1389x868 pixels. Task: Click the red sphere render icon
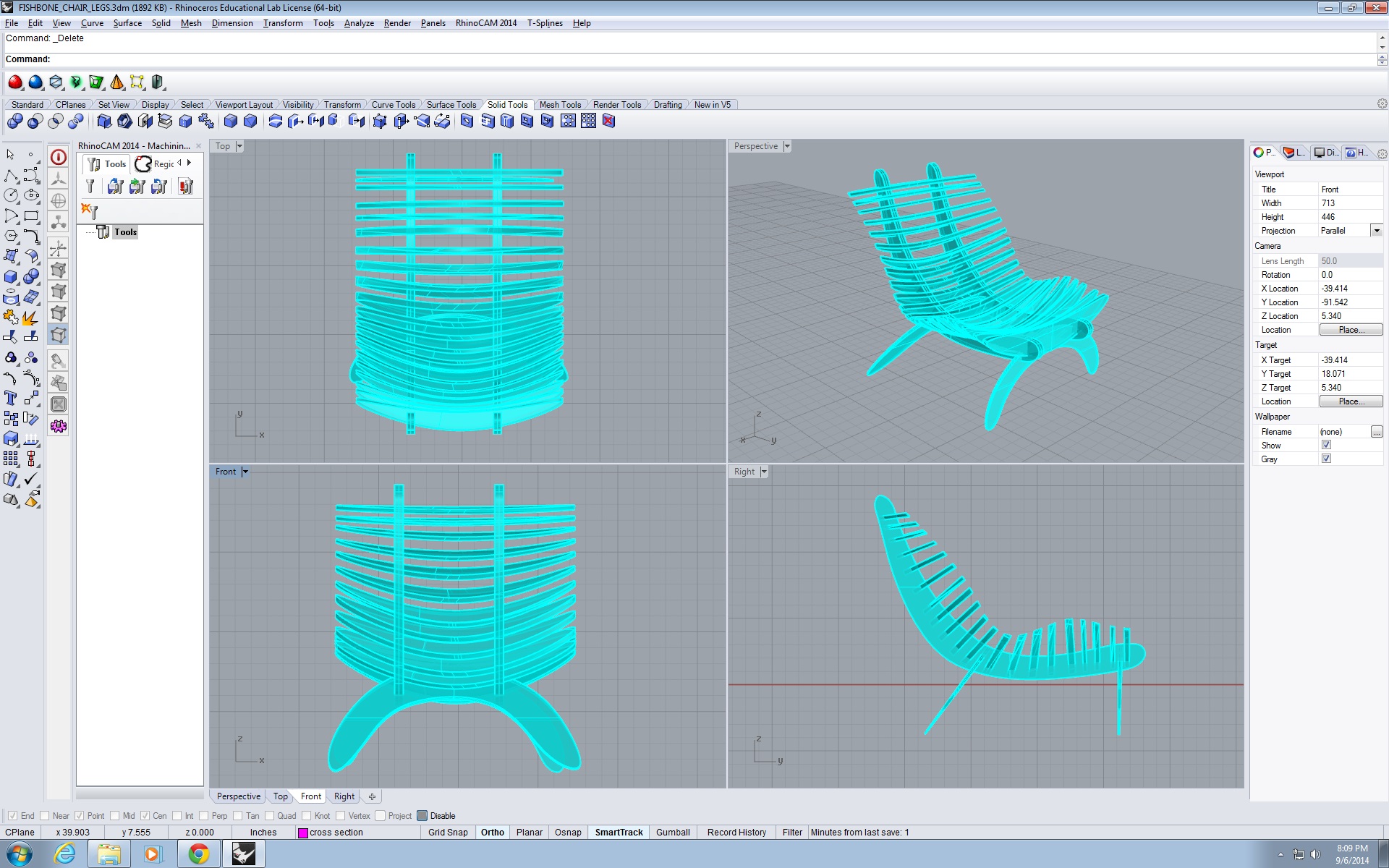click(x=15, y=82)
